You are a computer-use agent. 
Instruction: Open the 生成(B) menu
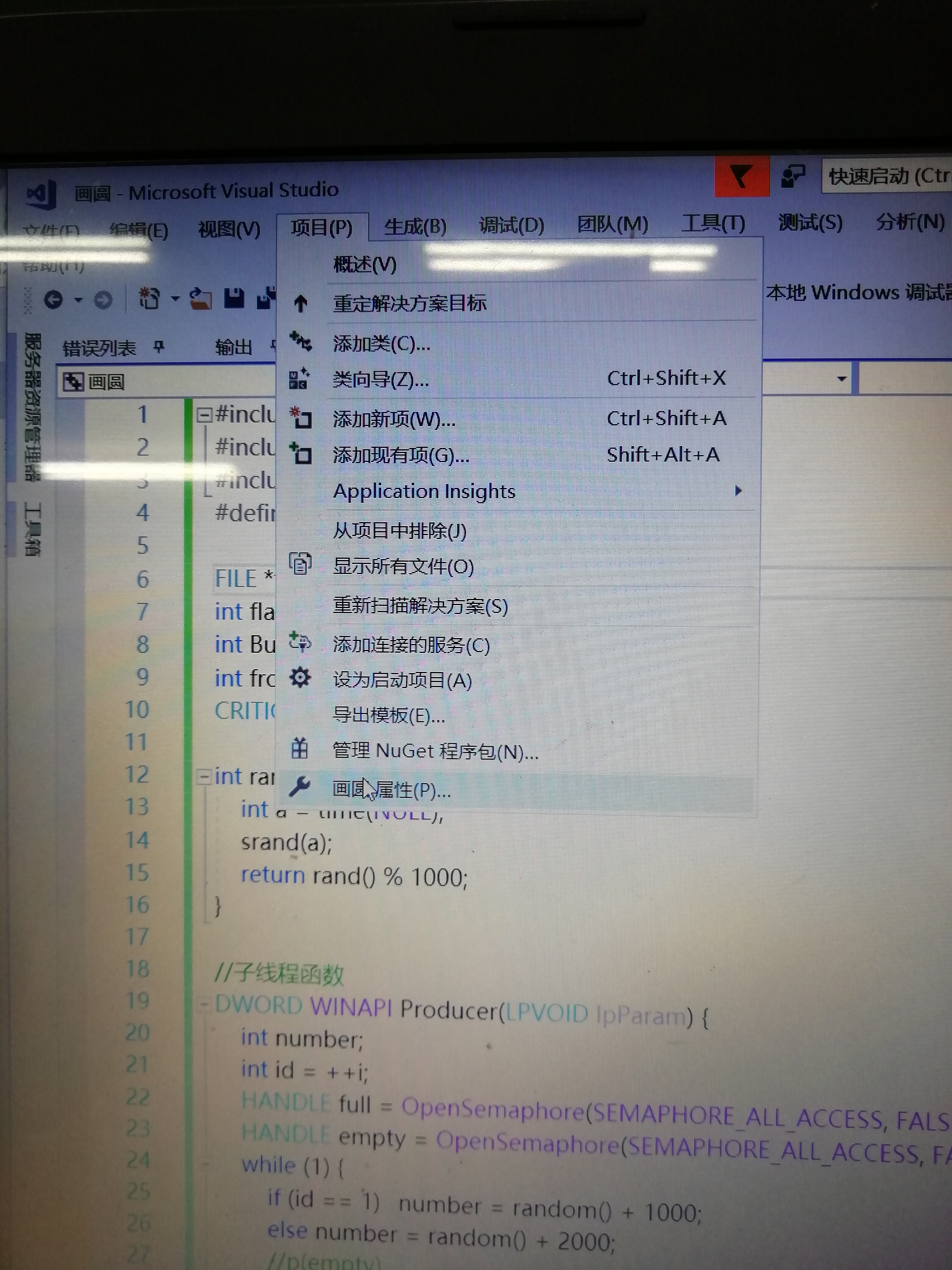tap(415, 226)
